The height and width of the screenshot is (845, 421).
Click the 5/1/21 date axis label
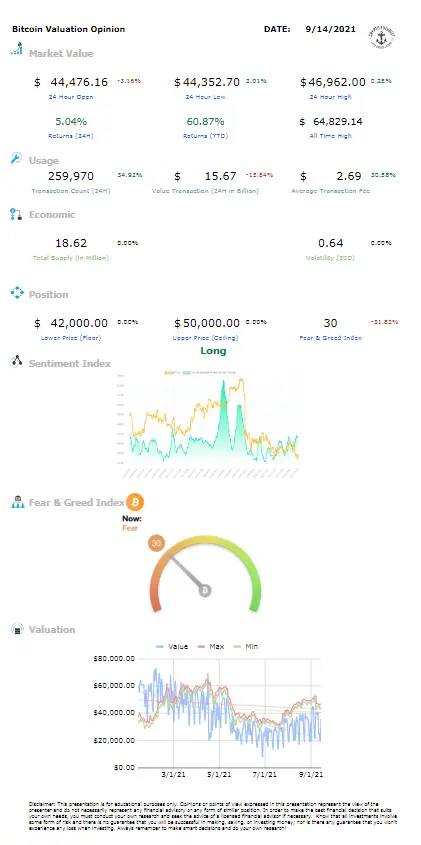pos(220,775)
